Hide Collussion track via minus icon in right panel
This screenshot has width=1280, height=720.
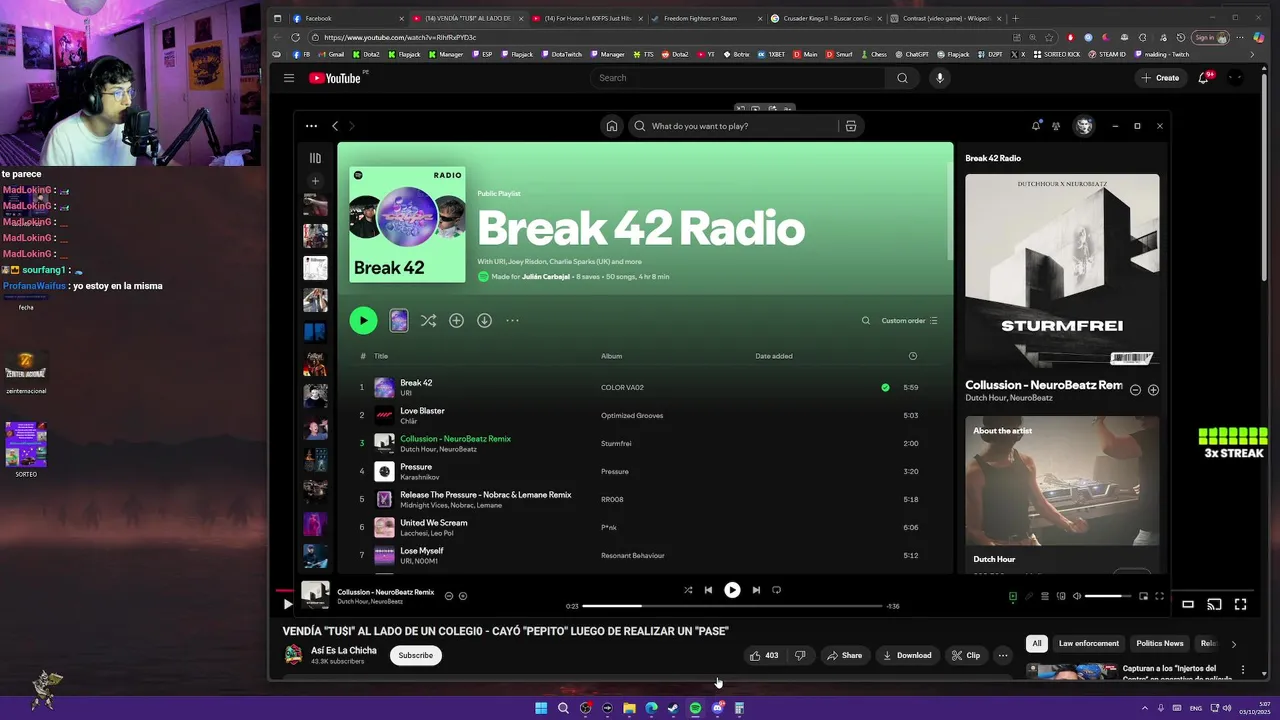click(x=1135, y=390)
